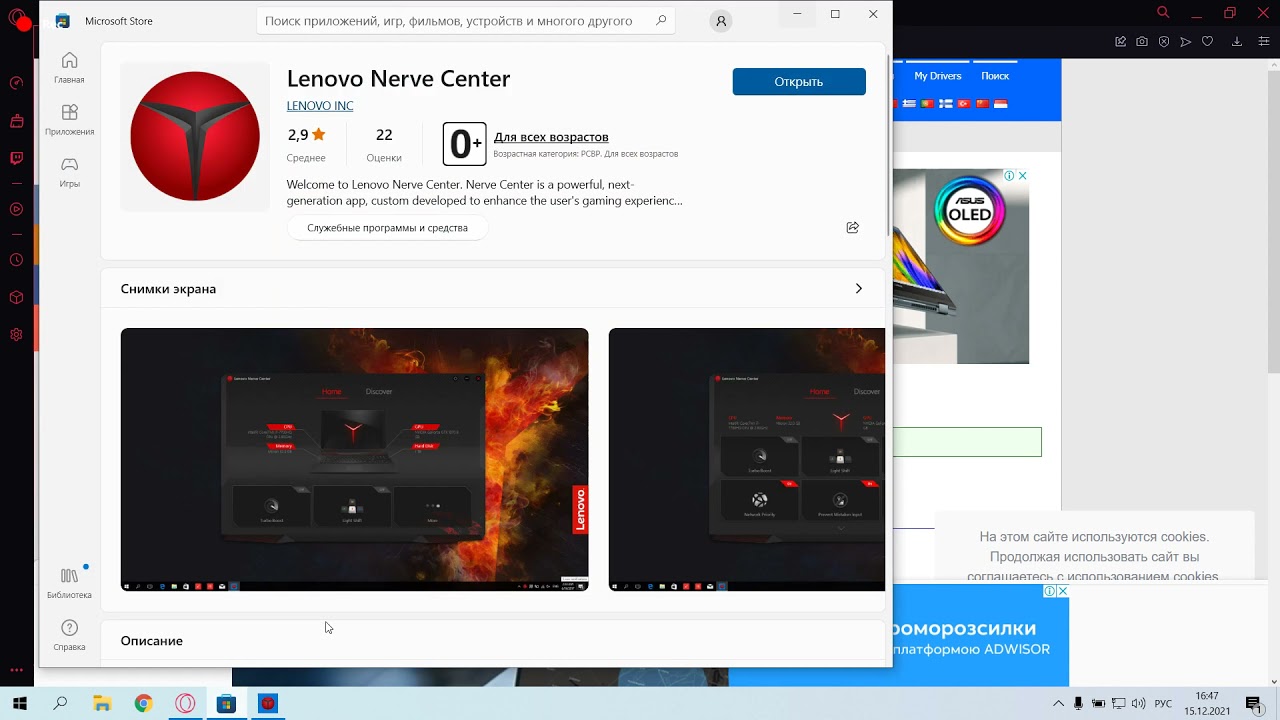Close the ASUS OLED ad

coord(1022,176)
